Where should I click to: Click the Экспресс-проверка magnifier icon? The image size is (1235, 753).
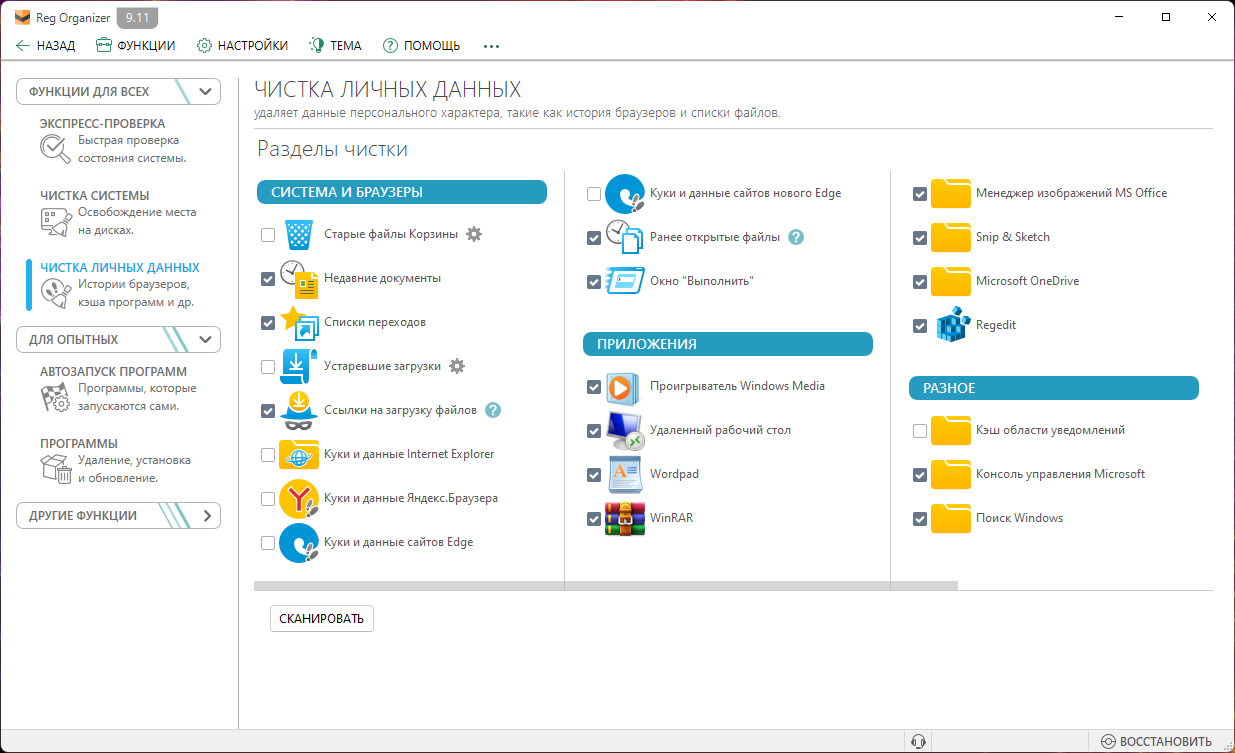tap(54, 149)
